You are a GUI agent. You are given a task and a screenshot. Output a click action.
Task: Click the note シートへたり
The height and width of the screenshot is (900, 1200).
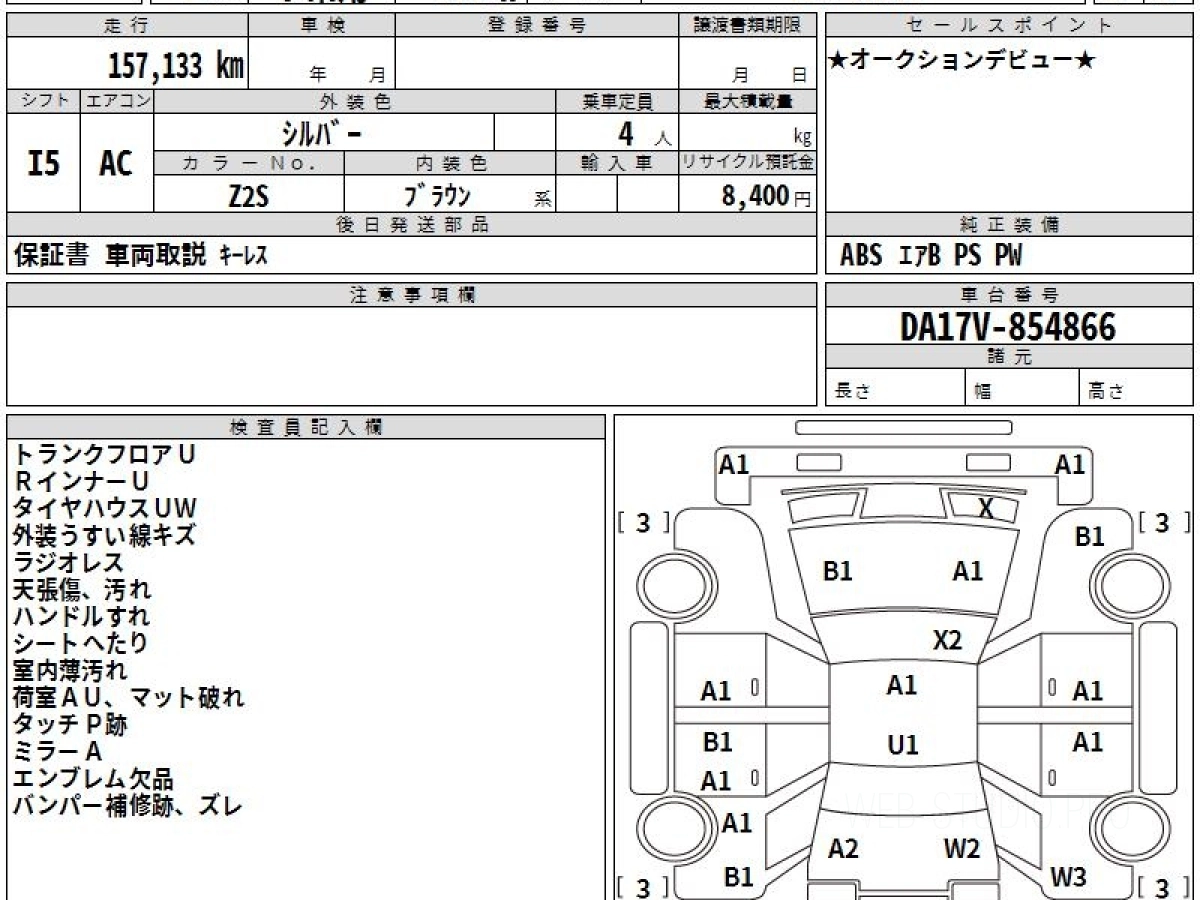(x=81, y=643)
